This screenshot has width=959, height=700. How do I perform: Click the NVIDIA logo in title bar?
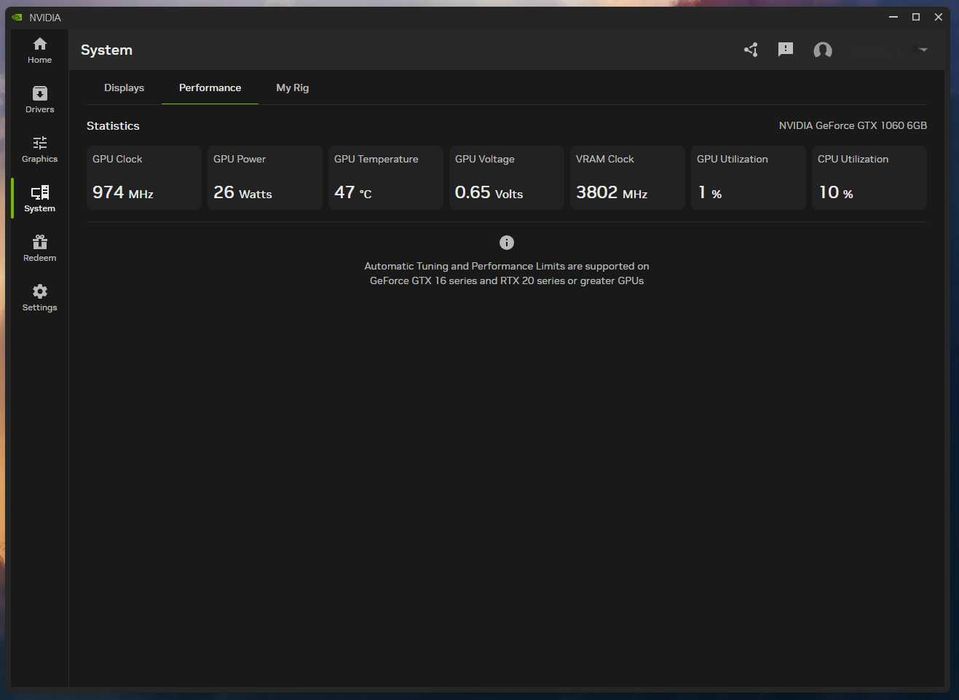17,17
